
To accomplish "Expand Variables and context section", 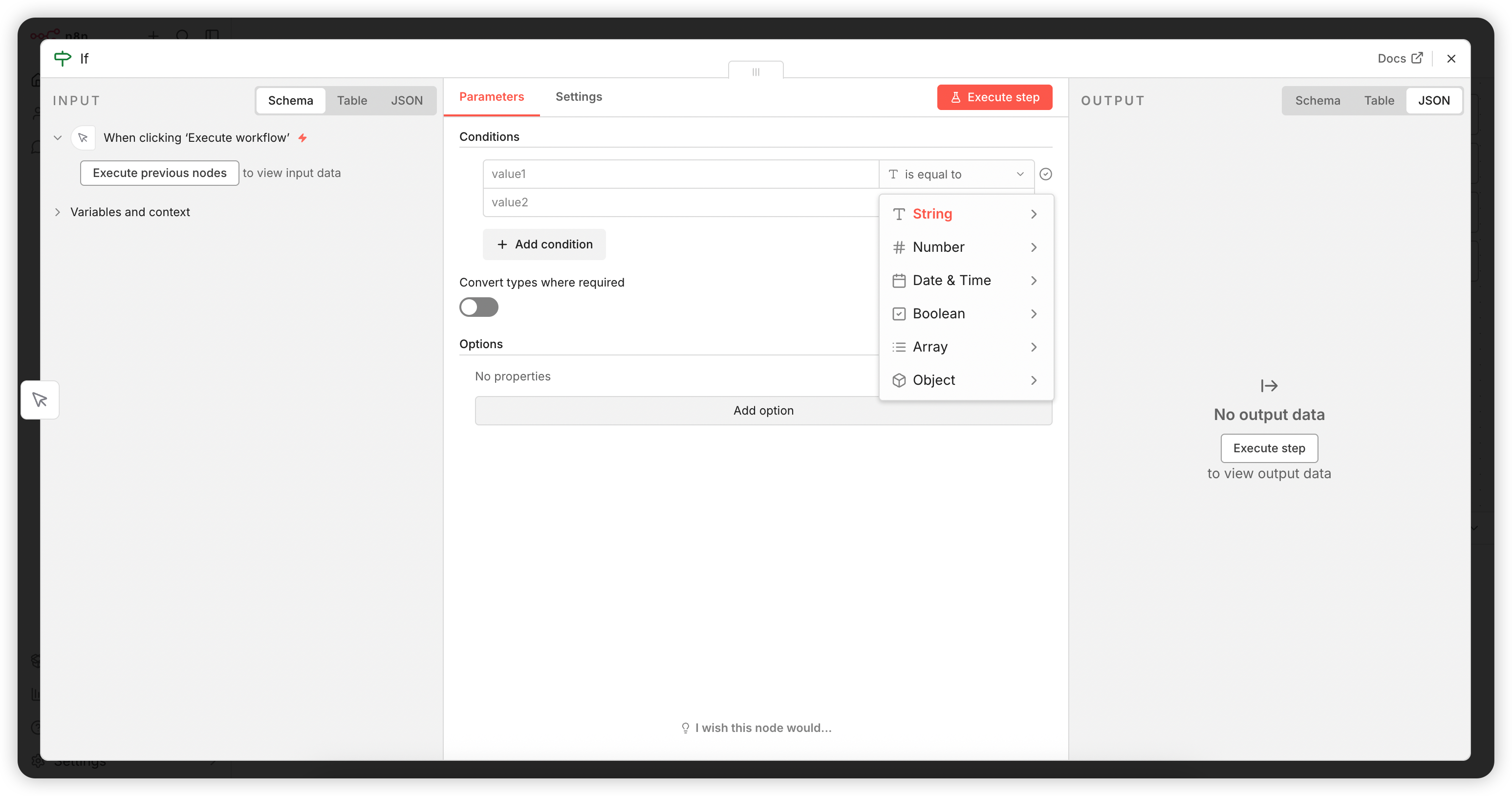I will pos(58,212).
